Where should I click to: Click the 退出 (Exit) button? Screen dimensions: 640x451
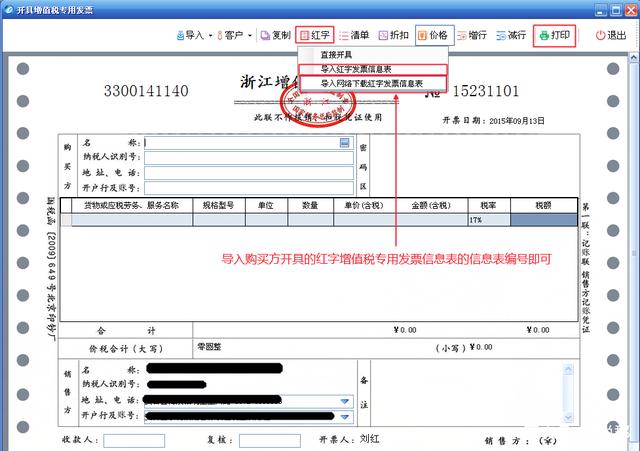coord(611,35)
